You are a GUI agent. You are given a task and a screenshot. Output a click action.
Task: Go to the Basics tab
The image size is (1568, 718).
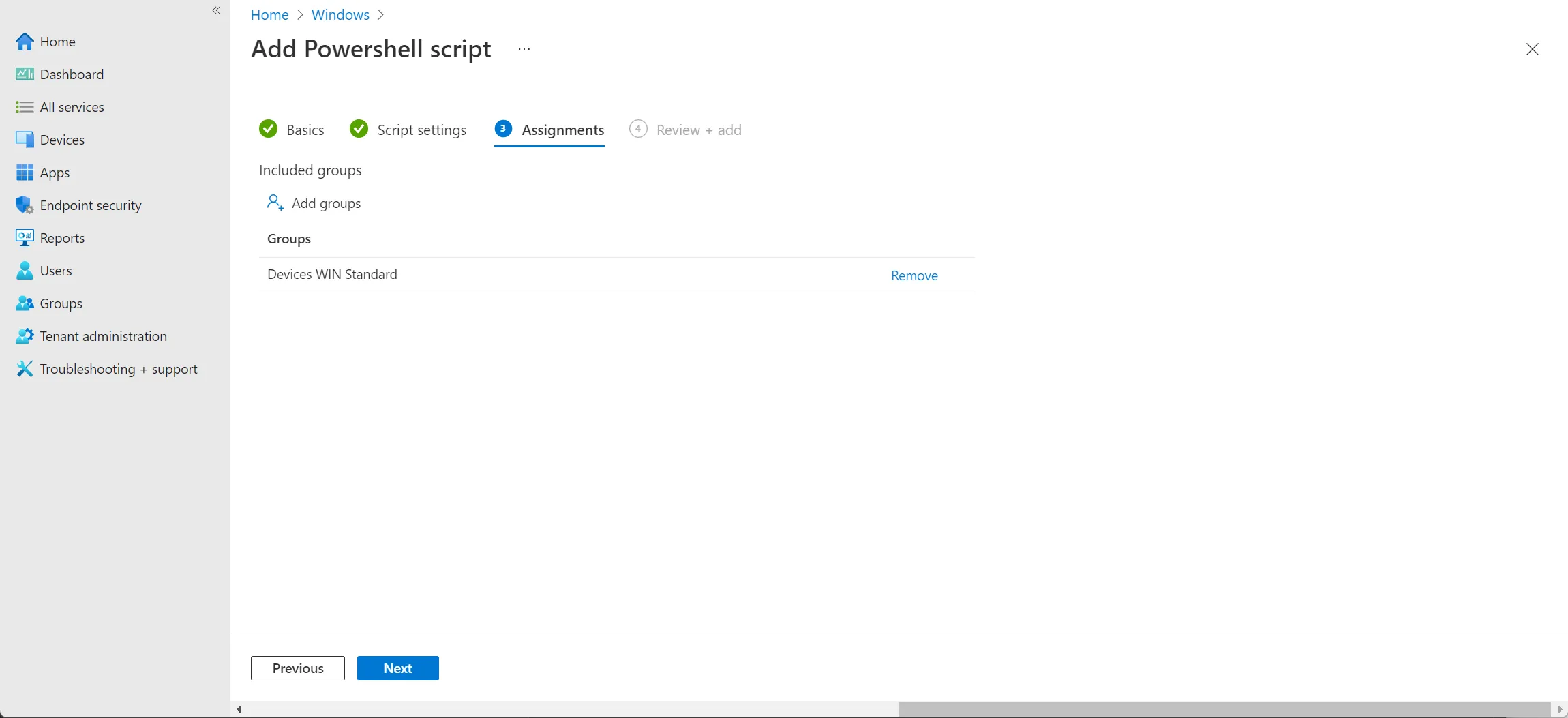click(292, 130)
